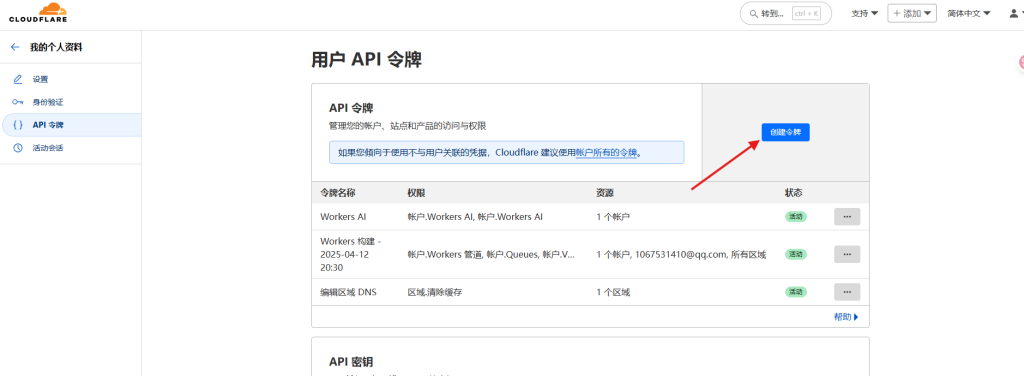Click the 令牌名称 column header
The image size is (1024, 376).
coord(338,193)
